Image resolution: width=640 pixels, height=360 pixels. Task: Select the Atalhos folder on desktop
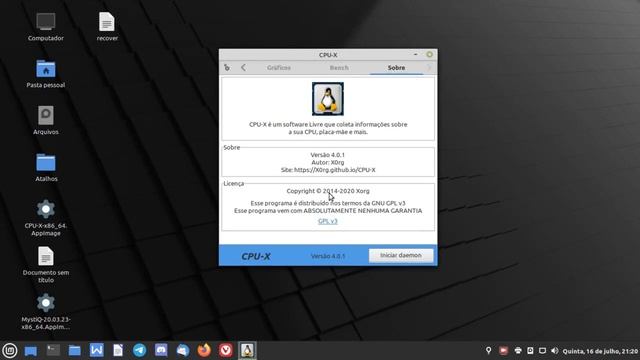coord(46,167)
